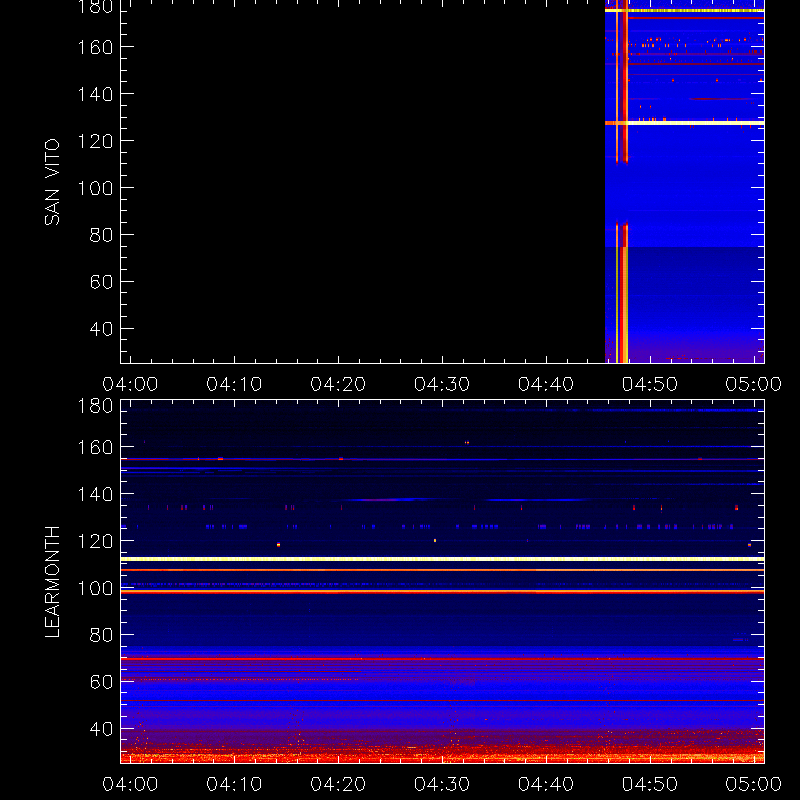800x800 pixels.
Task: Click the 140 frequency label on San Vito axis
Action: point(95,94)
